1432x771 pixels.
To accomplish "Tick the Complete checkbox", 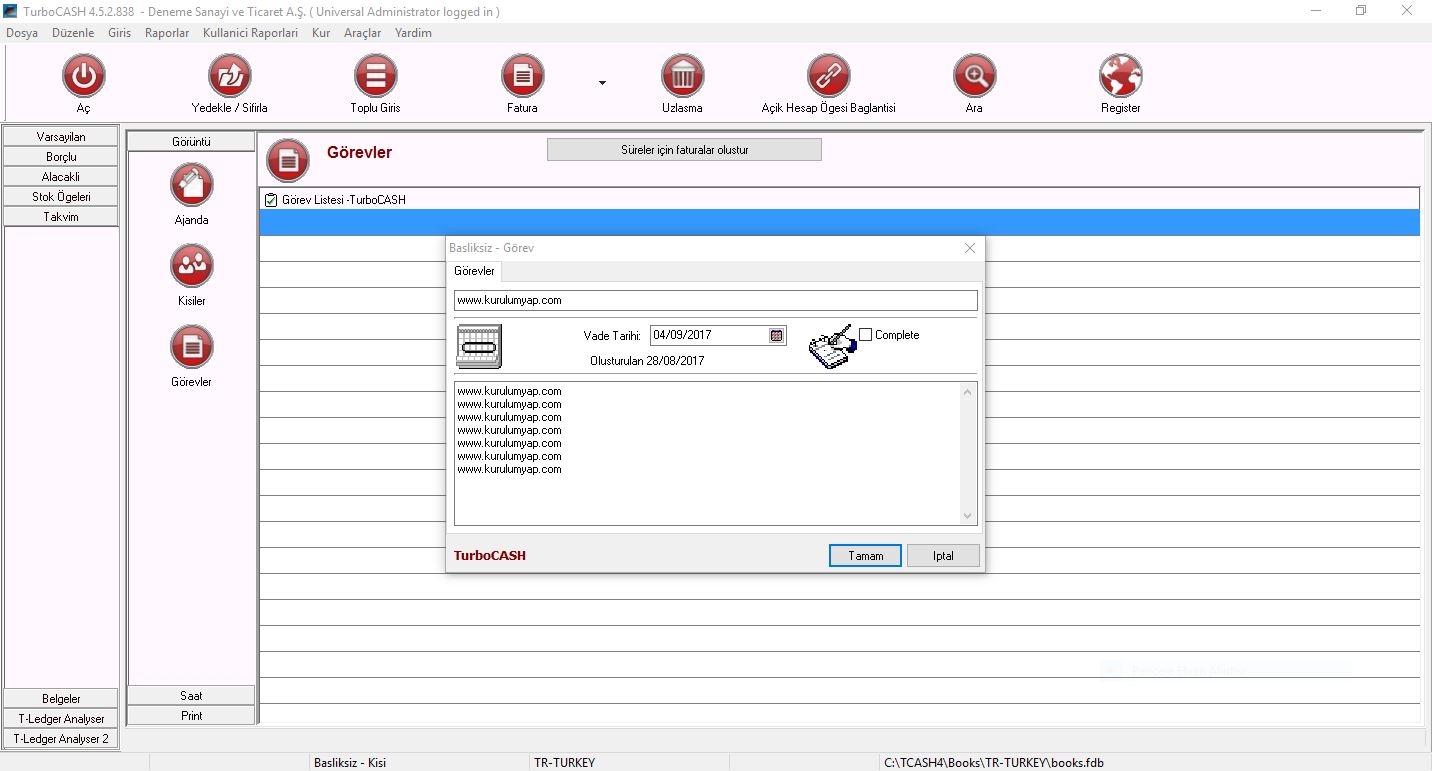I will coord(866,335).
